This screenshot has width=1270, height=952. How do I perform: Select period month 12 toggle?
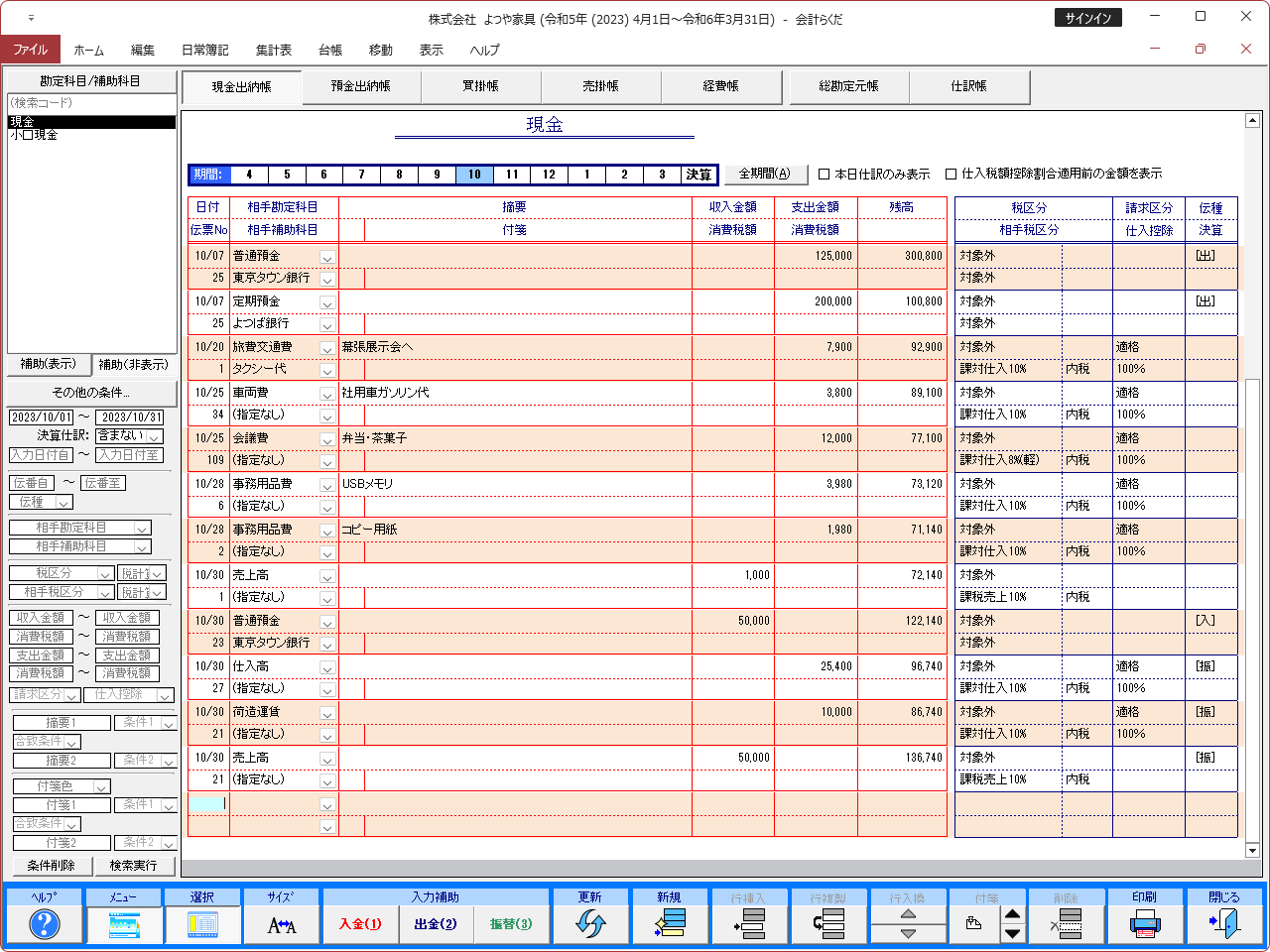pos(549,175)
